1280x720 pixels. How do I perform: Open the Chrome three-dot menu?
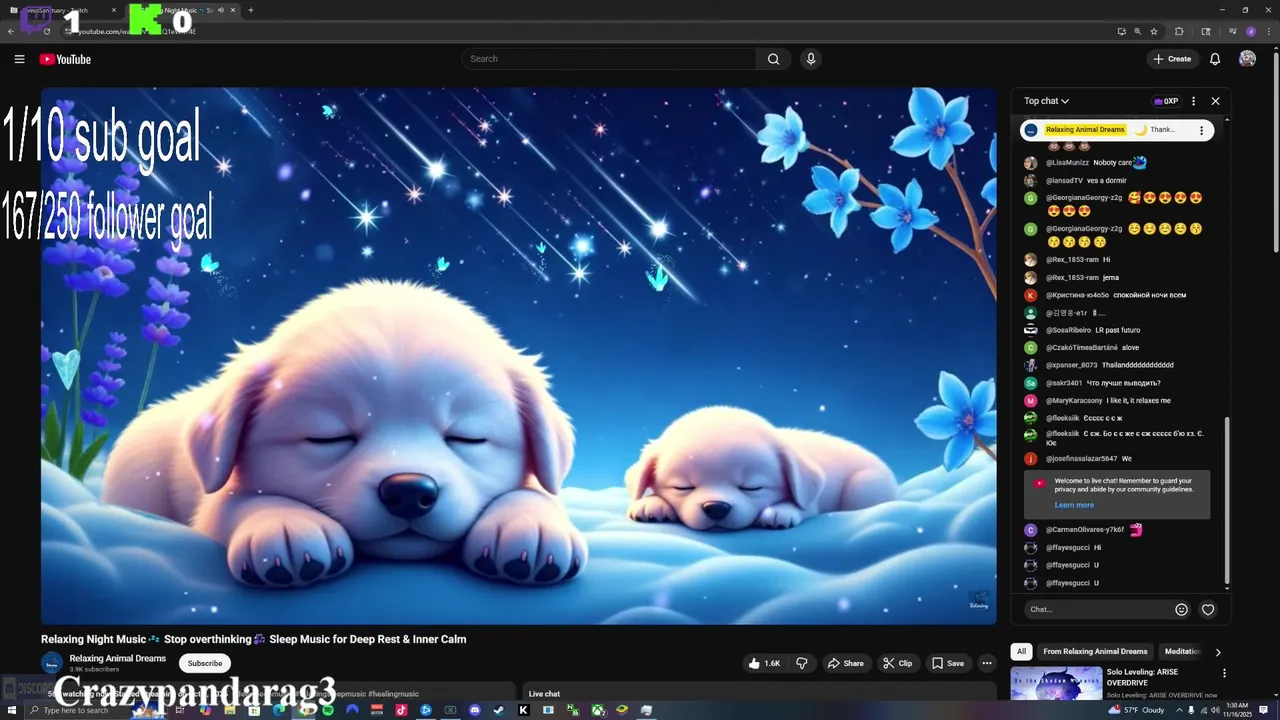(x=1268, y=31)
